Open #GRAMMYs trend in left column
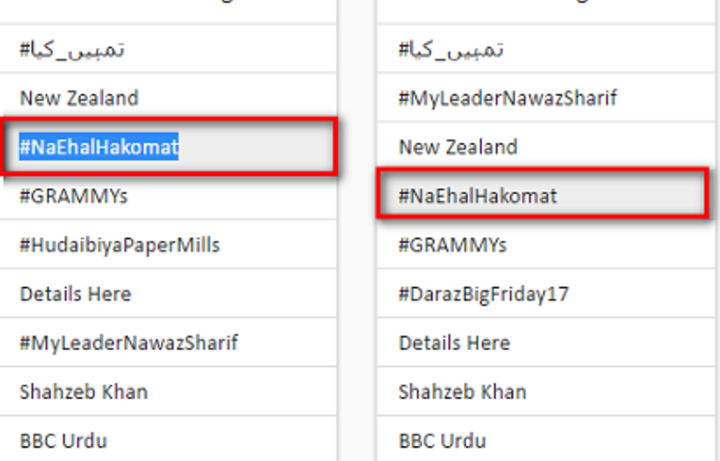 click(x=73, y=196)
